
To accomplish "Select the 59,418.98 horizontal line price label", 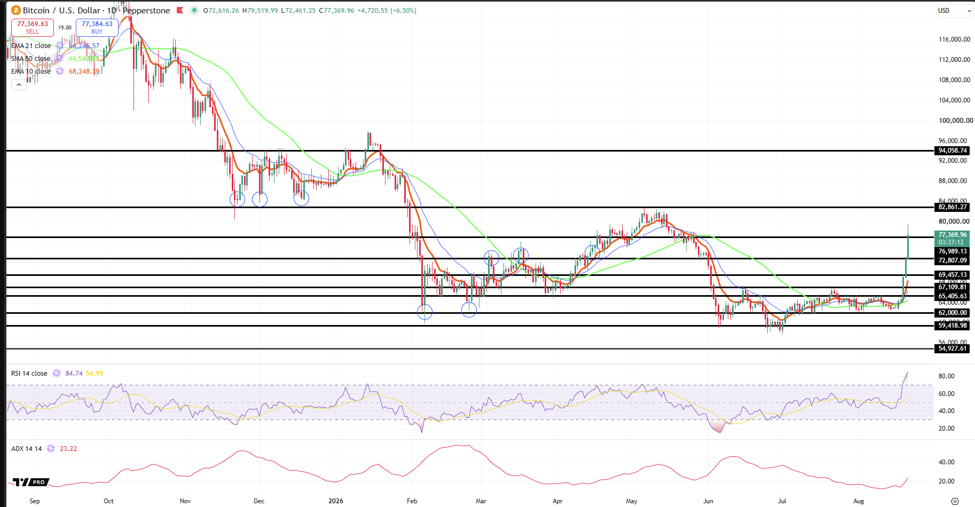I will coord(952,325).
